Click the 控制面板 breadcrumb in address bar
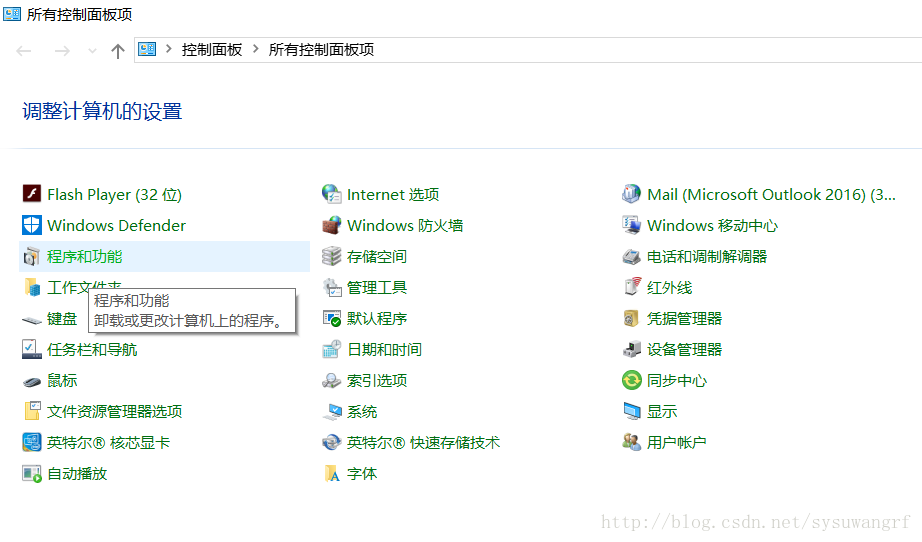This screenshot has width=922, height=542. pyautogui.click(x=212, y=50)
